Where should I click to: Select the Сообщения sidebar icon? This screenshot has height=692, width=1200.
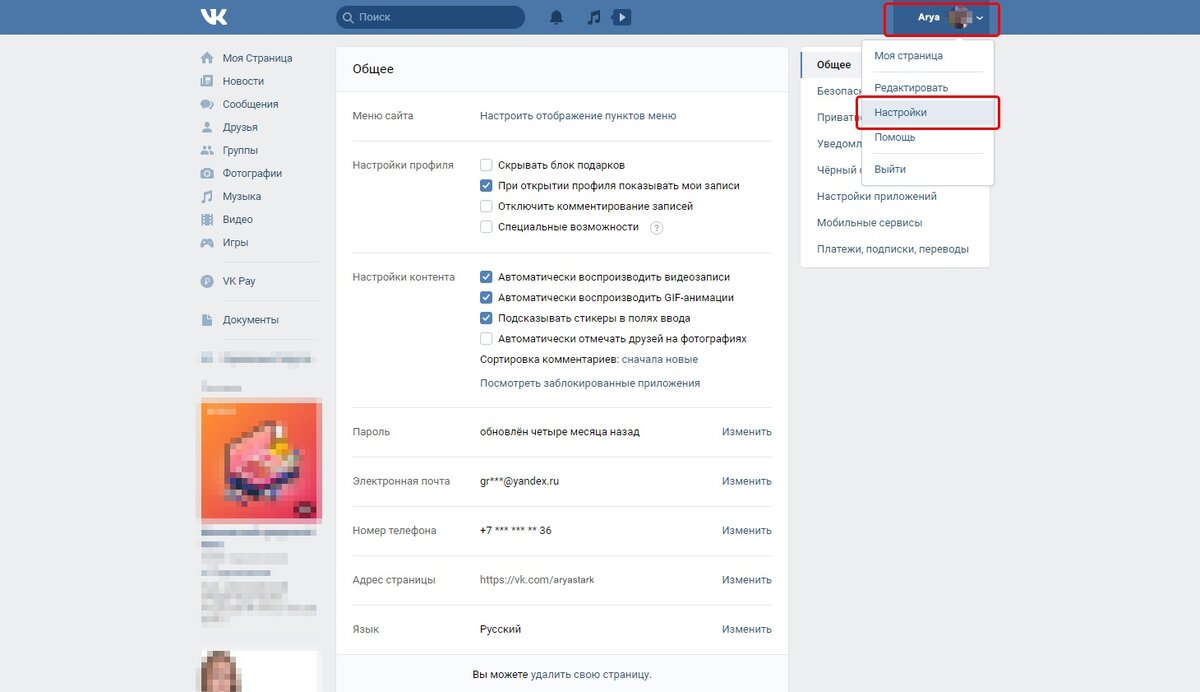tap(209, 104)
